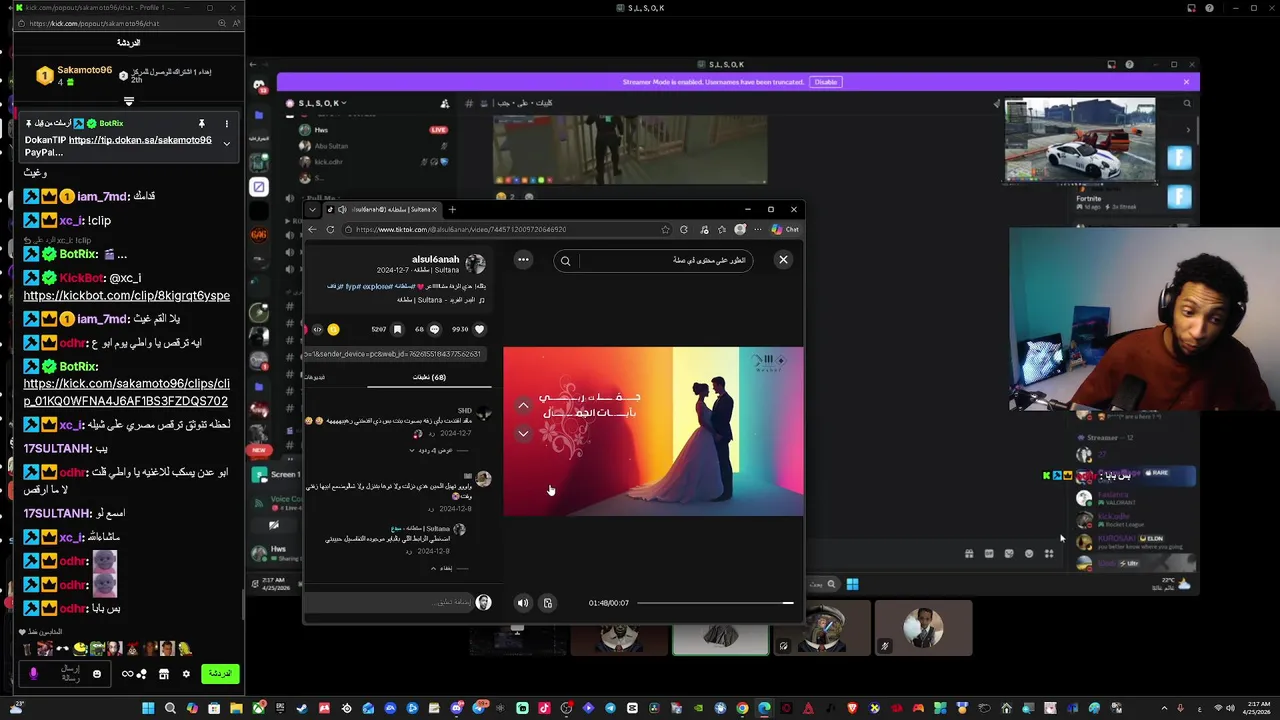Seek on the TikTok video progress bar

[x=715, y=603]
